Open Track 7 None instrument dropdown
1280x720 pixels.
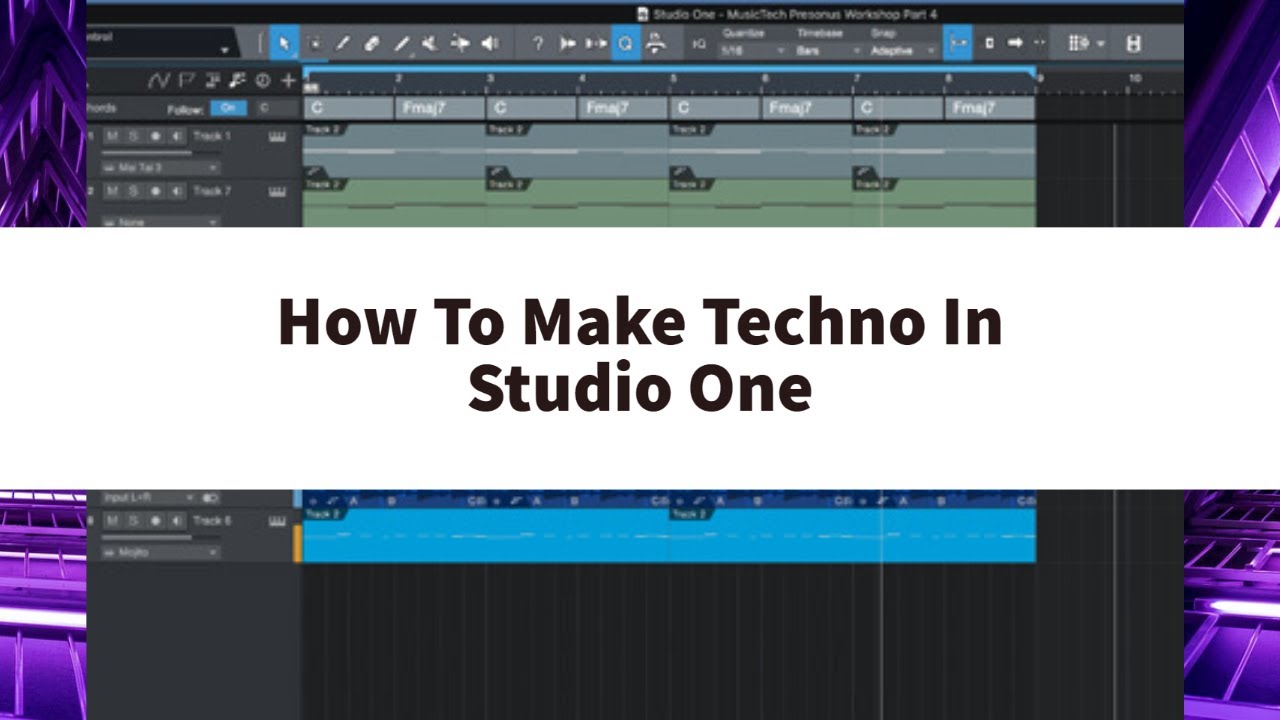point(160,222)
